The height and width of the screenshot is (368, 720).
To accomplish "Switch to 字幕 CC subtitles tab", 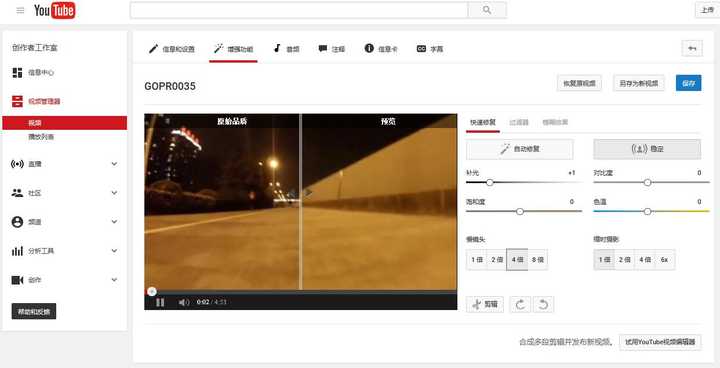I will (429, 49).
